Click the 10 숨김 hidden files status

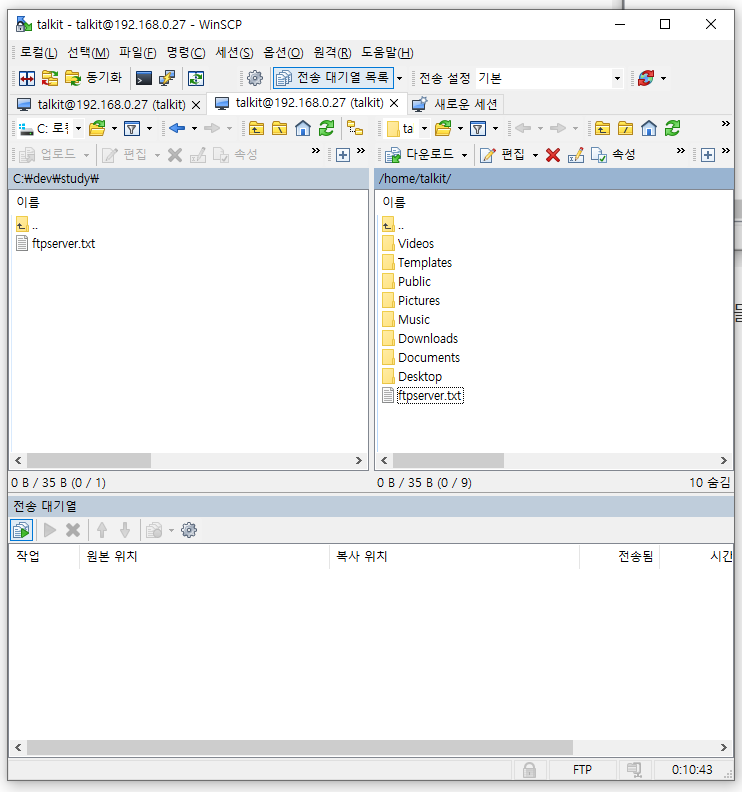(709, 483)
